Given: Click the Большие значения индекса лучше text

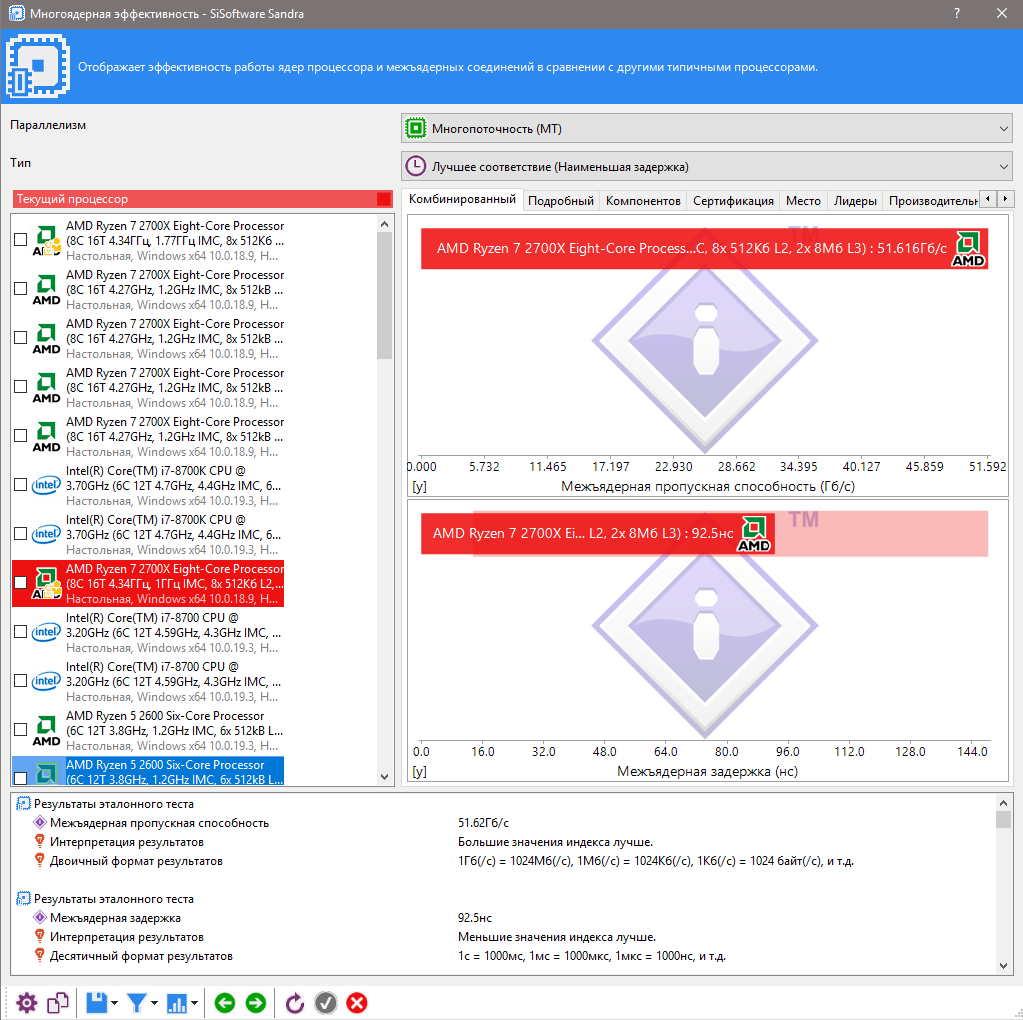Looking at the screenshot, I should 555,842.
